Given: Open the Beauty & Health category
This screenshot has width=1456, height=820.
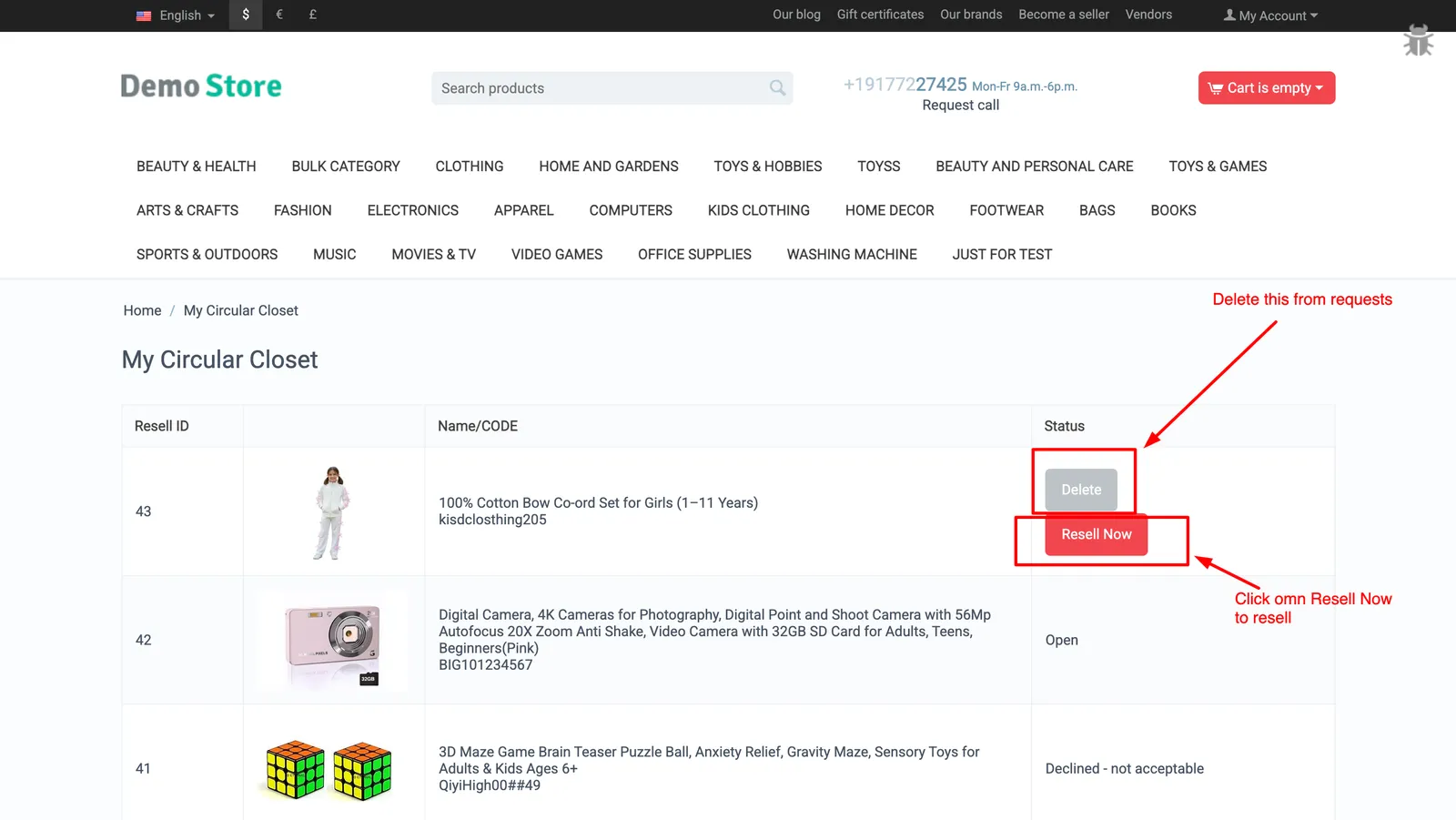Looking at the screenshot, I should [x=197, y=167].
